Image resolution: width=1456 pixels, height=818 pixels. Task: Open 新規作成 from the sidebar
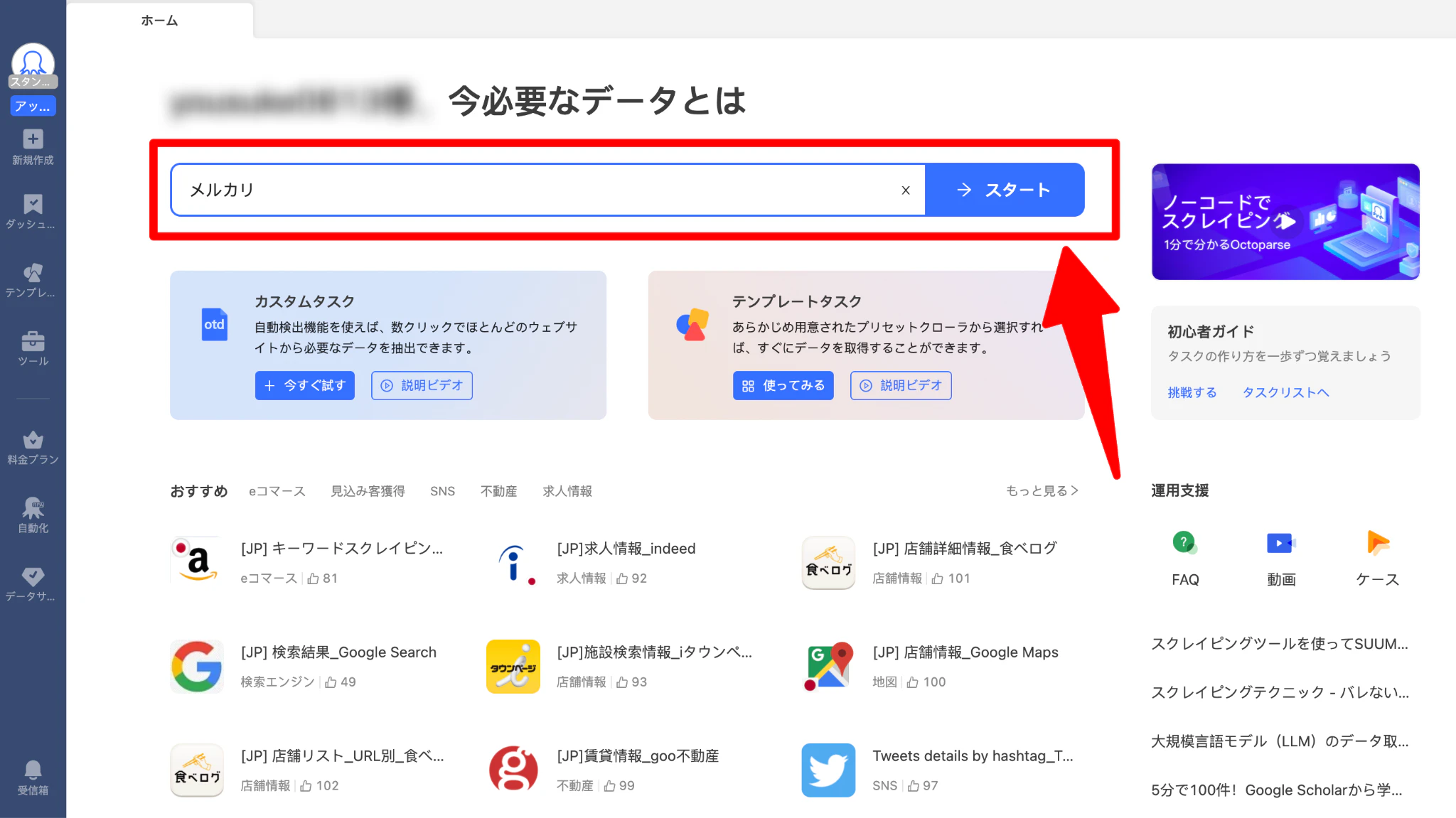click(x=33, y=147)
